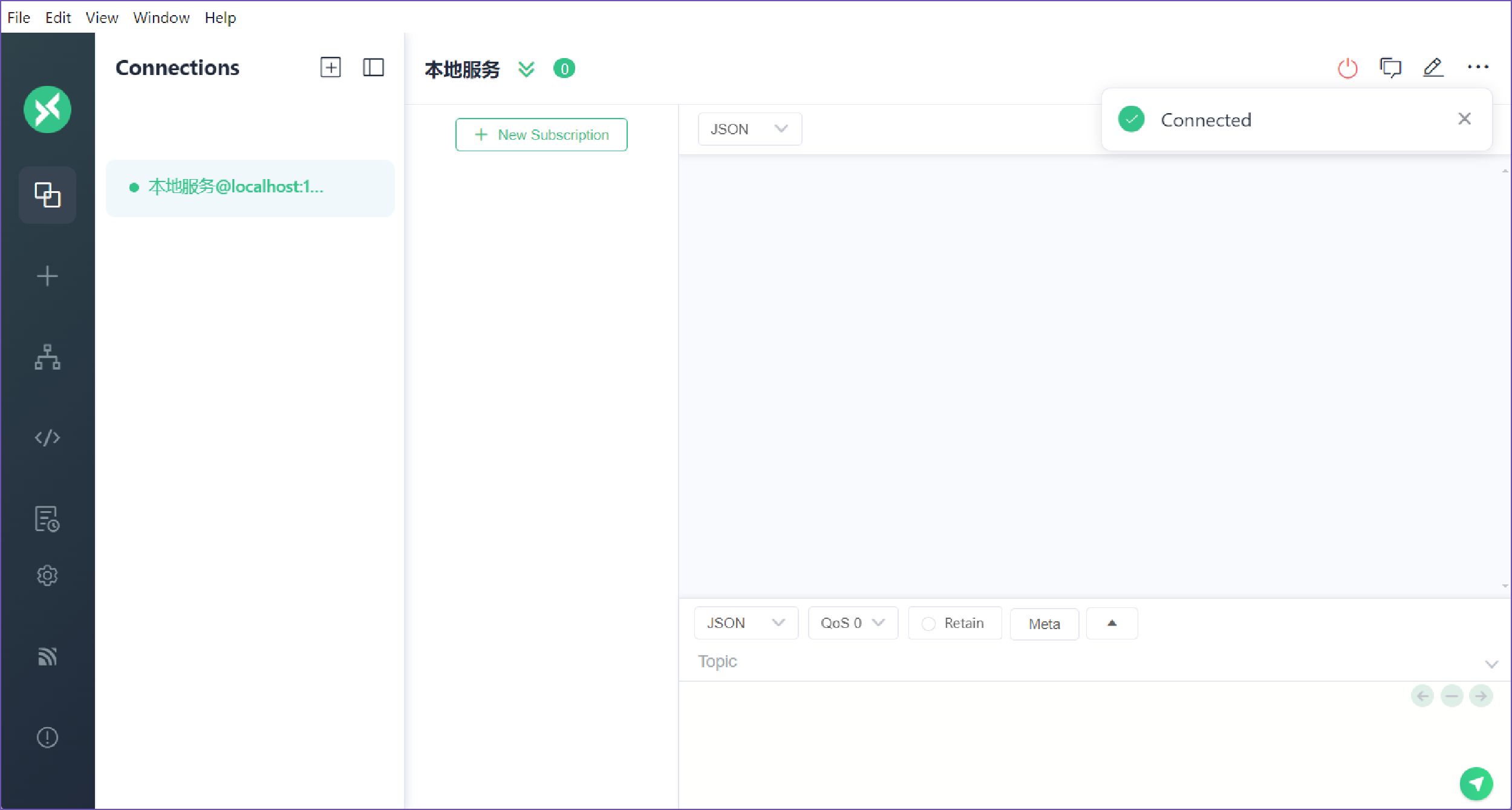This screenshot has height=810, width=1512.
Task: Expand the connection details double chevron
Action: (x=526, y=69)
